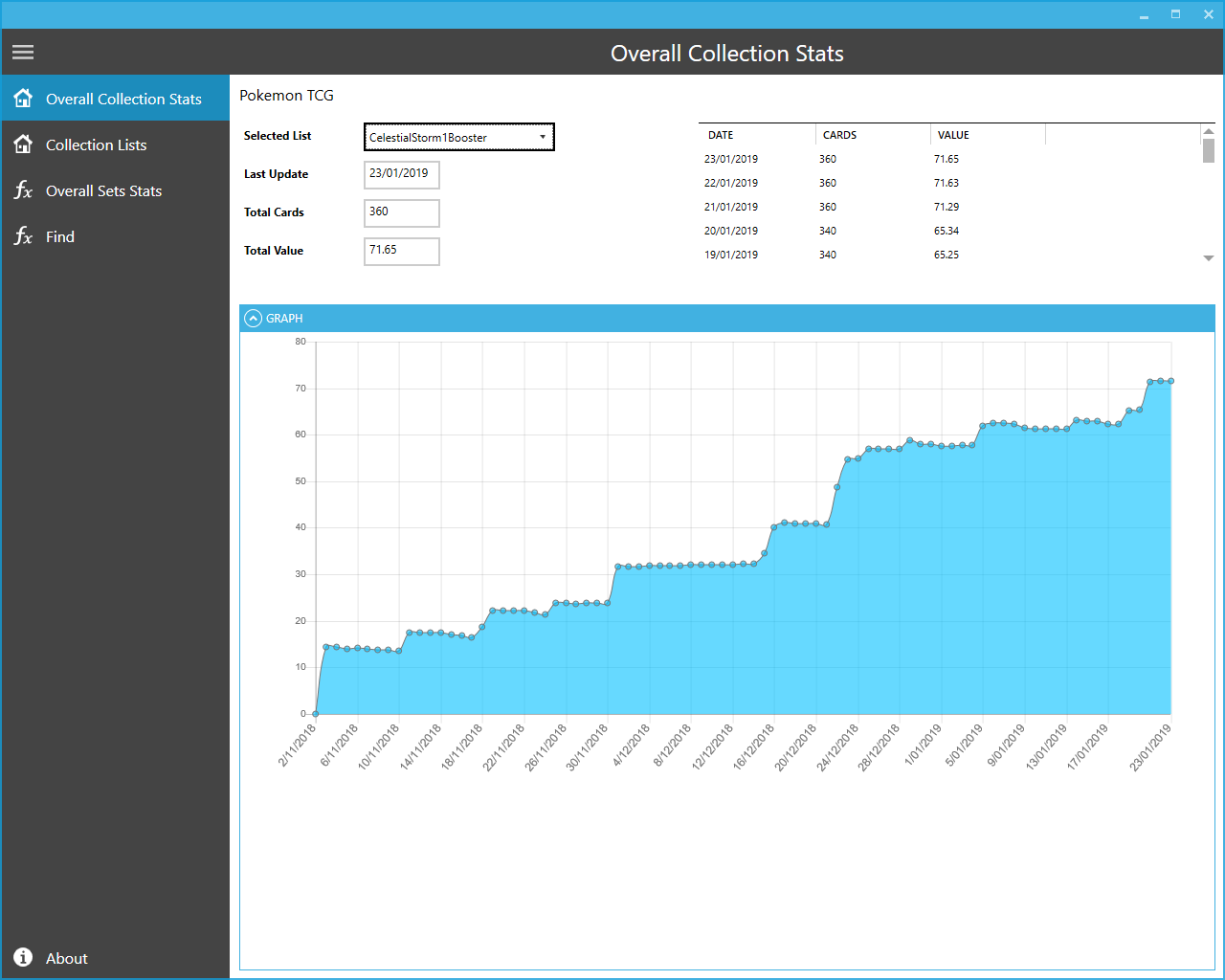Open the Selected List combo box

point(458,137)
